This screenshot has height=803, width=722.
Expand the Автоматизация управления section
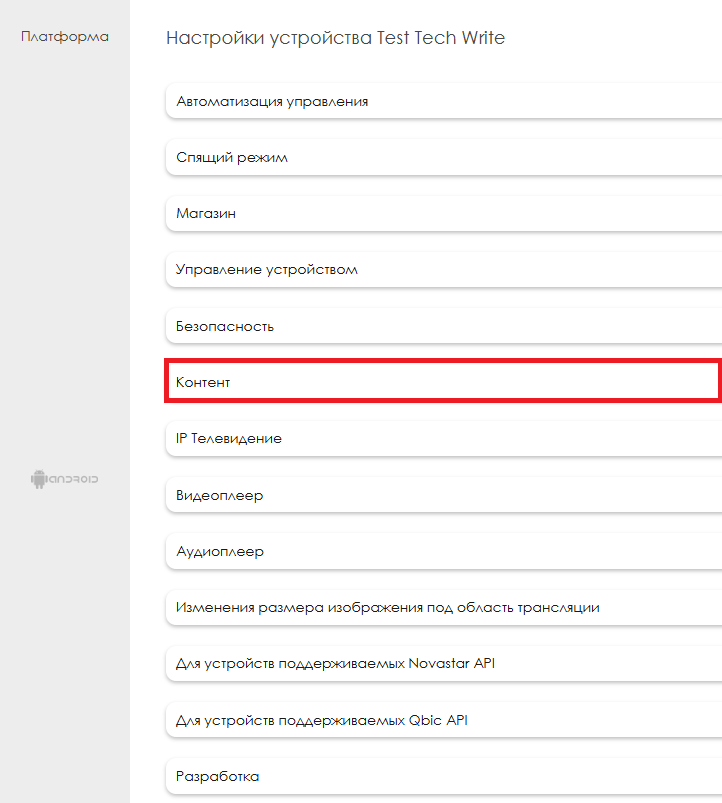[x=272, y=102]
